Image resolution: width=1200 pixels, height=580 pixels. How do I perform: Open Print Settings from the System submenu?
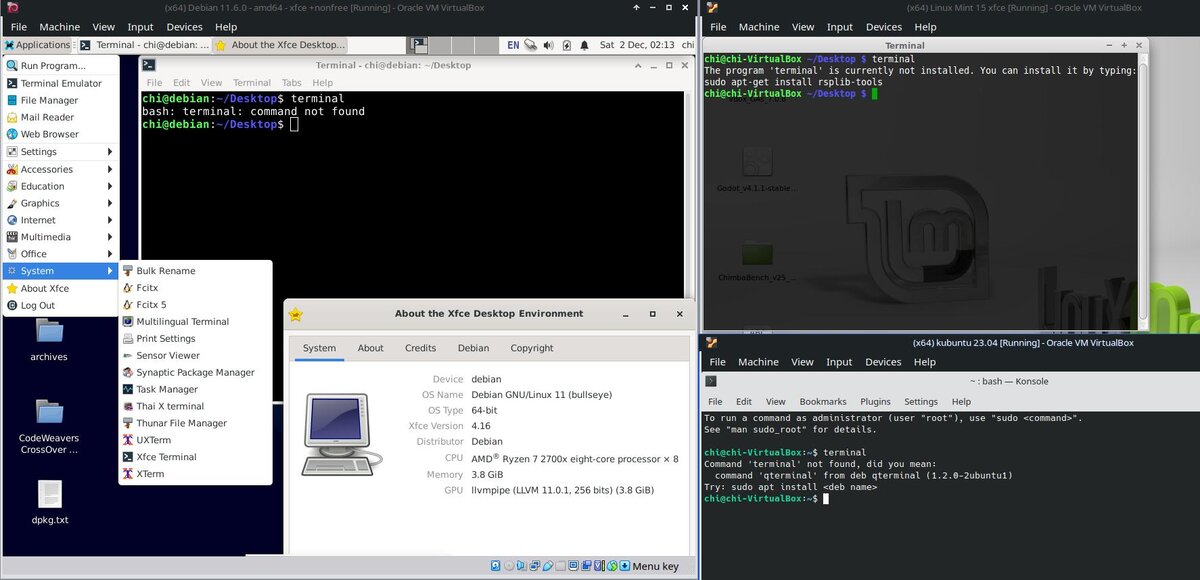coord(195,339)
